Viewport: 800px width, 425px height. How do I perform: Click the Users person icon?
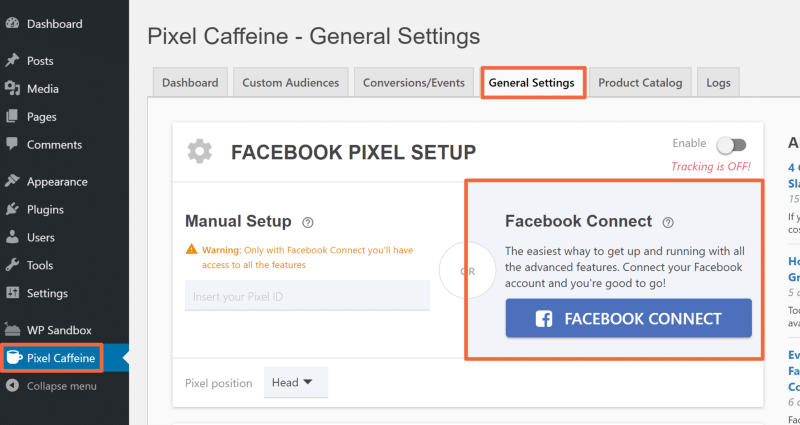[12, 238]
